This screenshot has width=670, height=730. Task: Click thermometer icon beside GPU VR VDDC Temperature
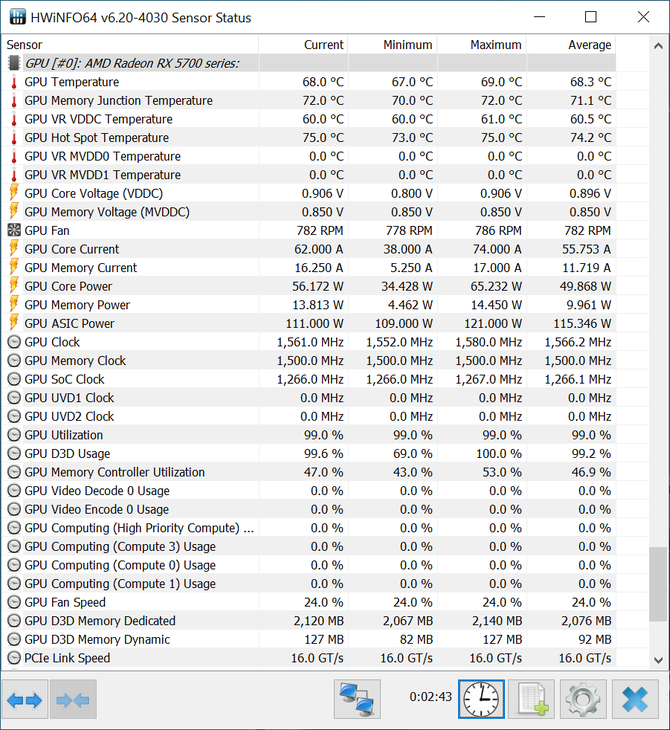[x=14, y=119]
